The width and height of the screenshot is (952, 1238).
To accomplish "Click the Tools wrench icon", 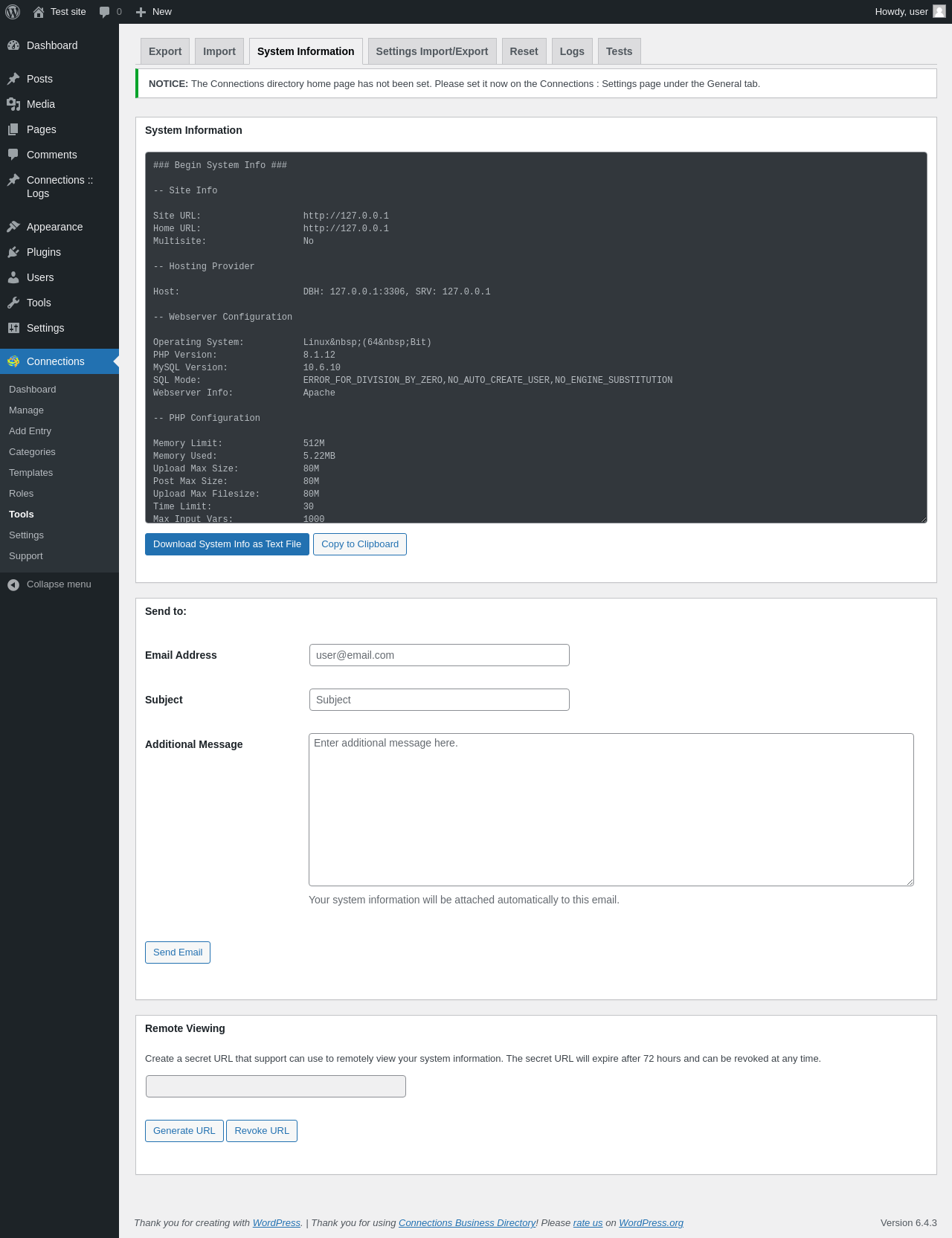I will 13,303.
